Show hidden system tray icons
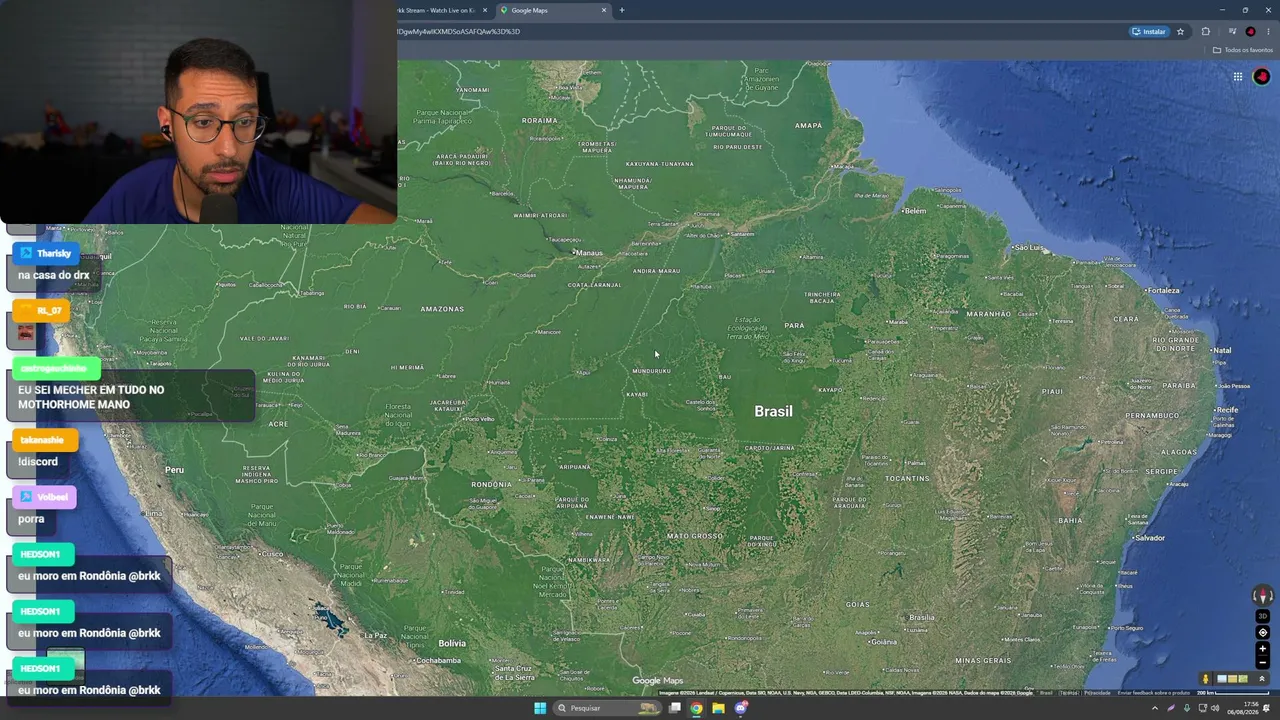Screen dimensions: 1280x720 pos(1154,708)
